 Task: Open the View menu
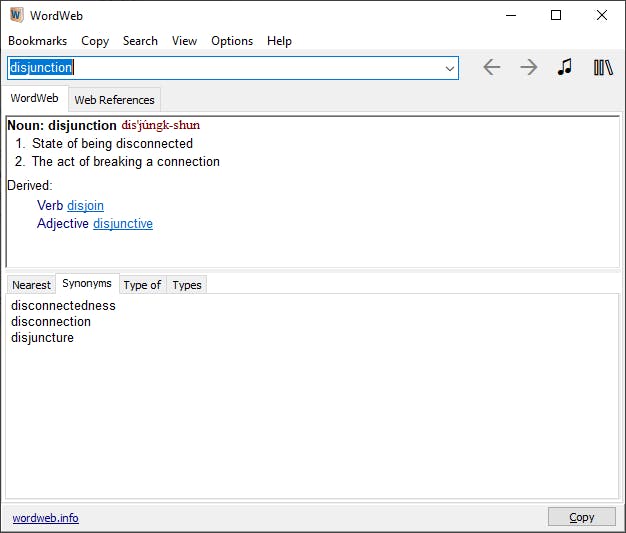pyautogui.click(x=184, y=41)
